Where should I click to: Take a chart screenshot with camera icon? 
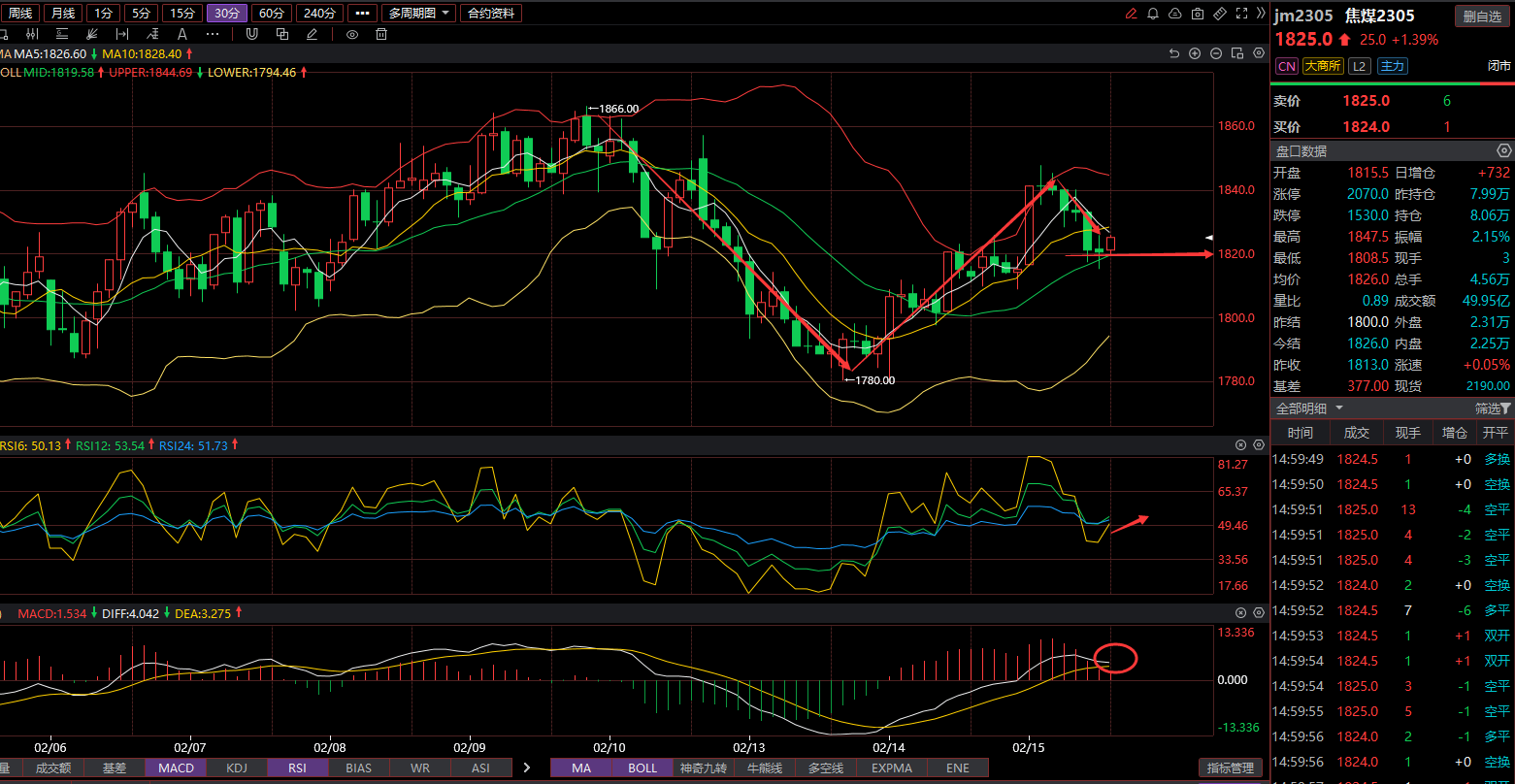click(x=1198, y=14)
